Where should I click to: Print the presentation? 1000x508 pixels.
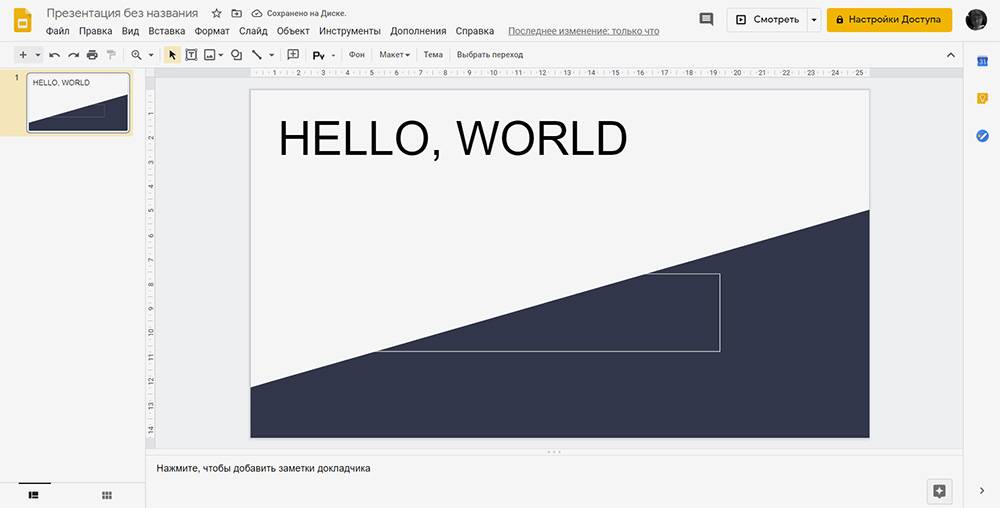(92, 55)
